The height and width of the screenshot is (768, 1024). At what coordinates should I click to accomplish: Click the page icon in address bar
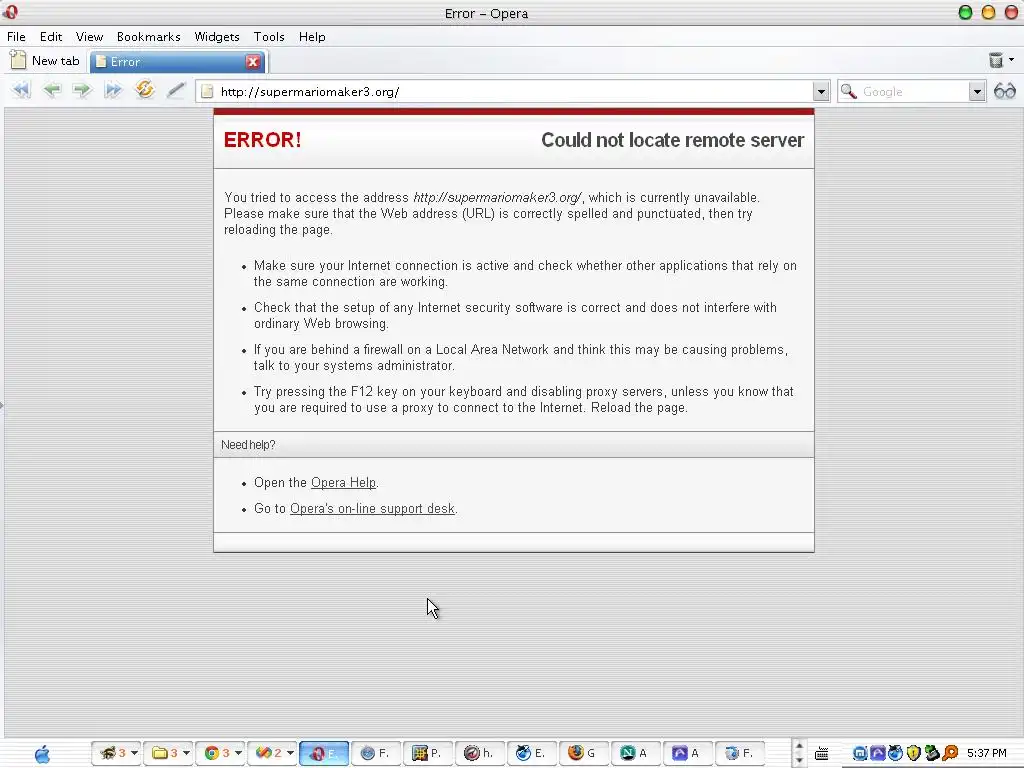tap(207, 91)
